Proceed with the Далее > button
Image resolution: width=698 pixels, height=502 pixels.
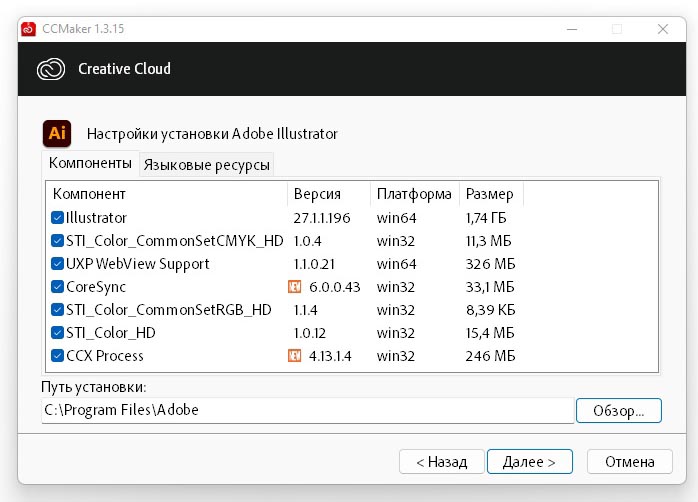[530, 462]
